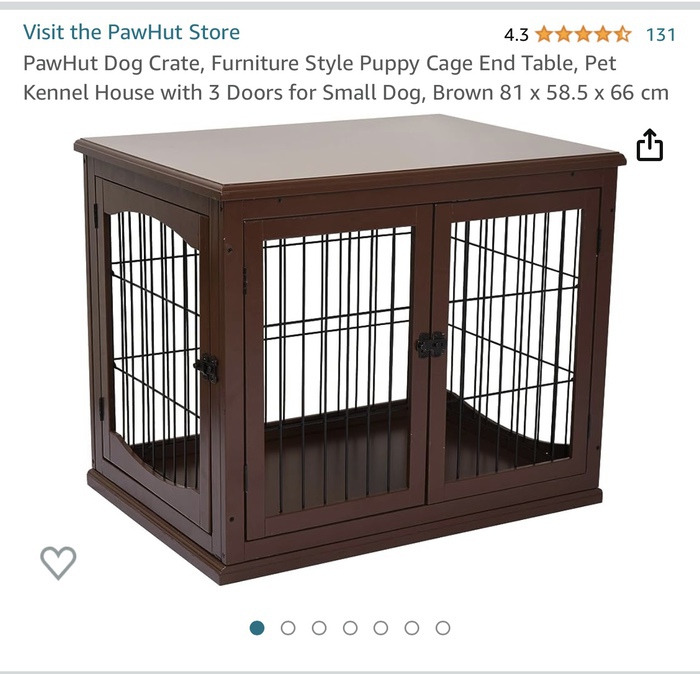
Task: Select the first filled image dot
Action: (x=257, y=628)
